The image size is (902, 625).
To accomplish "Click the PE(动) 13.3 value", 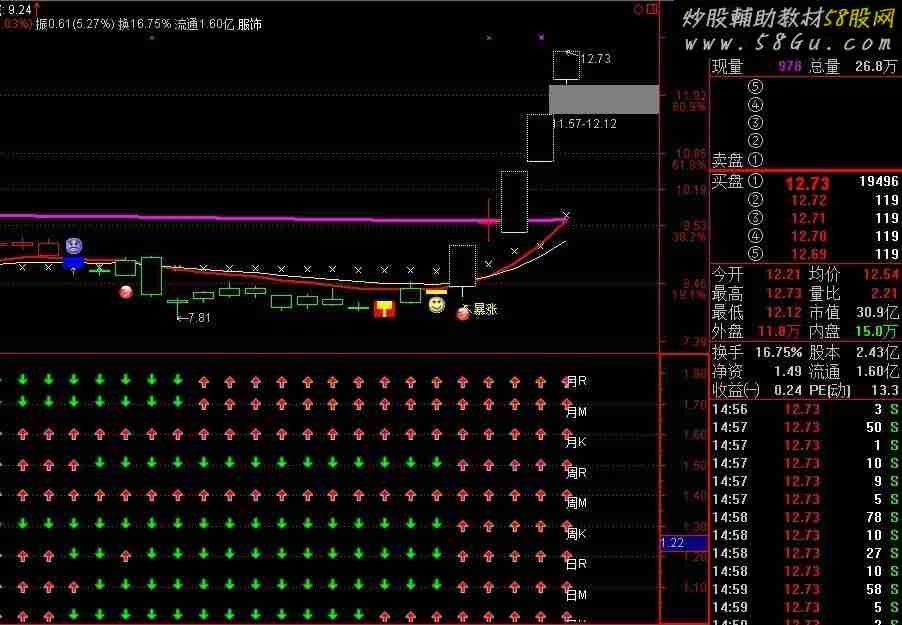I will [x=886, y=390].
